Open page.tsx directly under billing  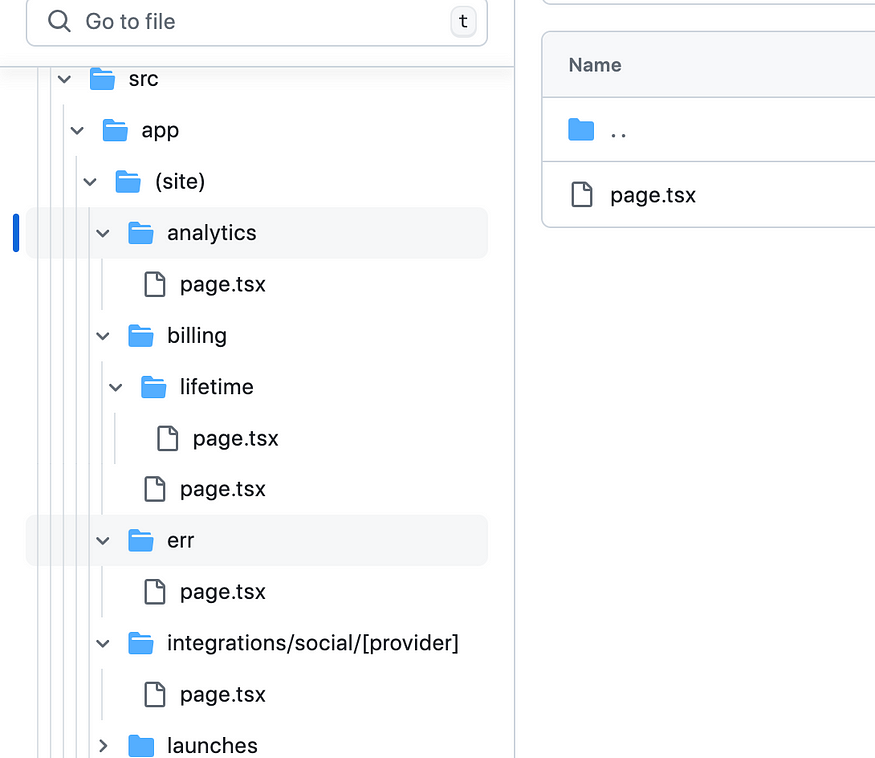point(223,490)
